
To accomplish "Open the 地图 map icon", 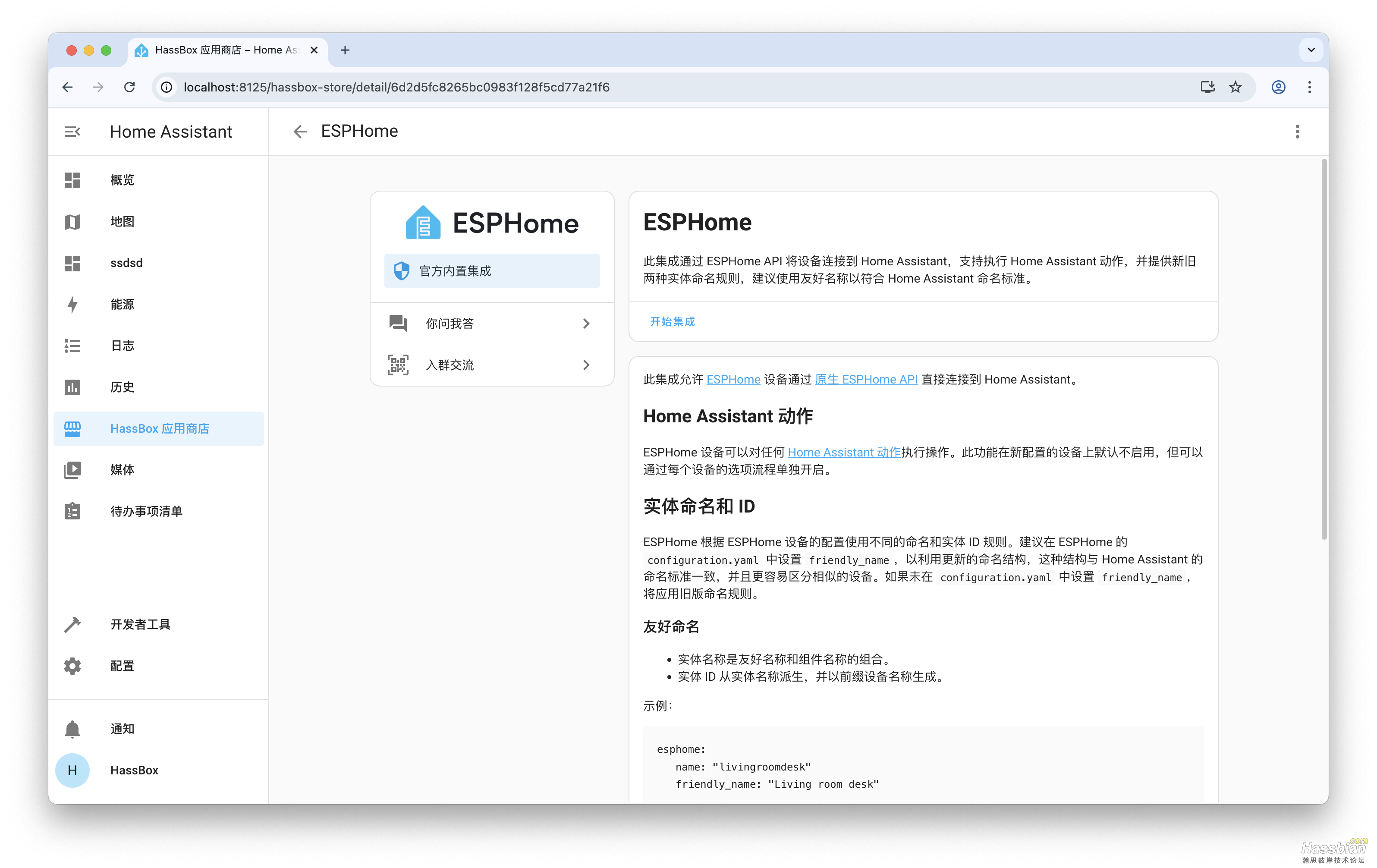I will pos(72,221).
